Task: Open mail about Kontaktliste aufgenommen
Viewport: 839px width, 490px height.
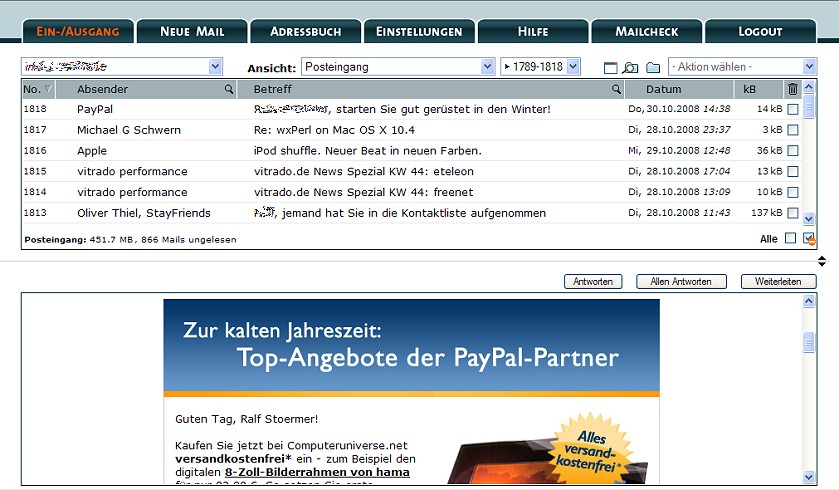Action: [400, 213]
